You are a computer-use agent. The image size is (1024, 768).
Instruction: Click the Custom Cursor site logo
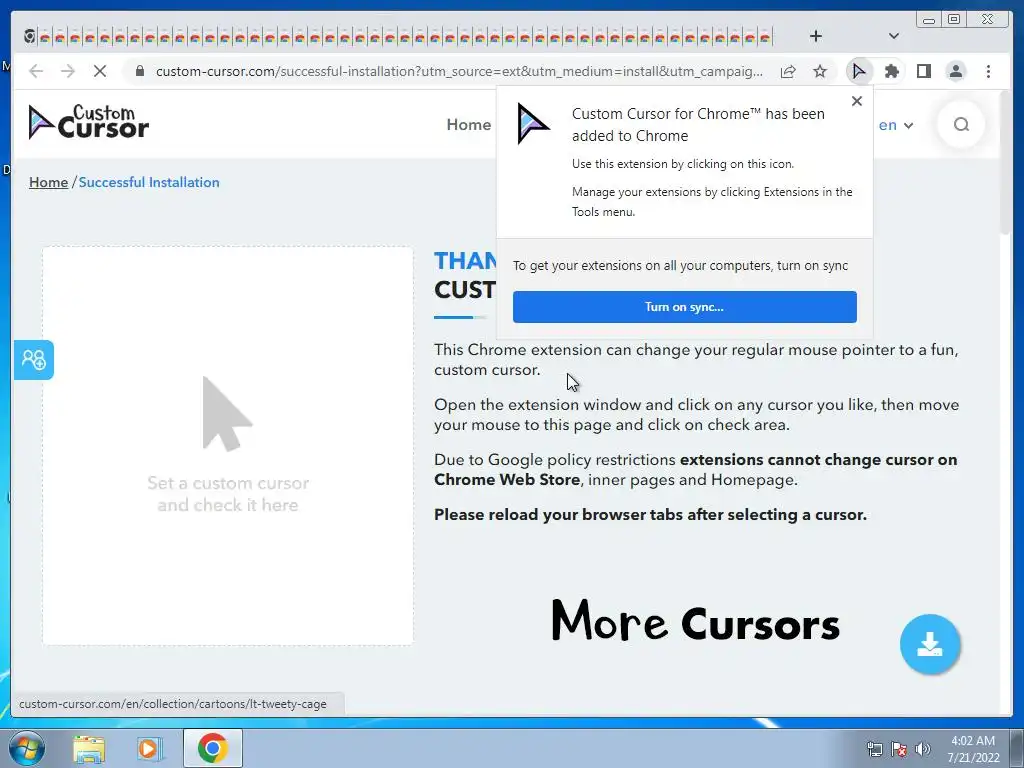[89, 122]
